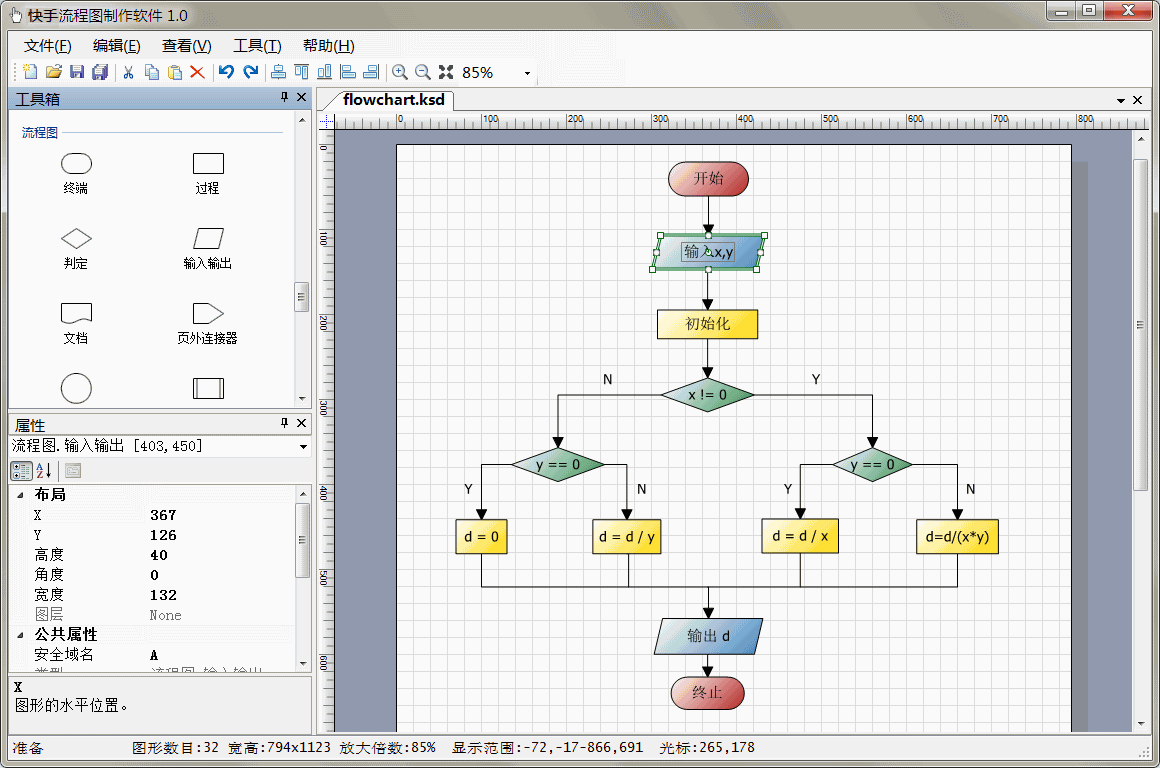Select the x != 0 decision diamond

[707, 395]
